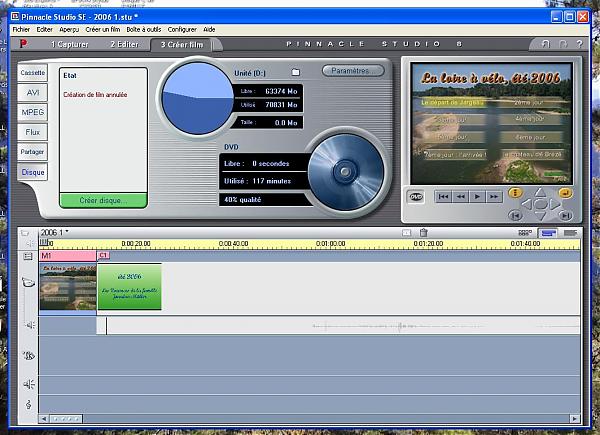The image size is (600, 435).
Task: Select the Cassette output button
Action: tap(33, 73)
